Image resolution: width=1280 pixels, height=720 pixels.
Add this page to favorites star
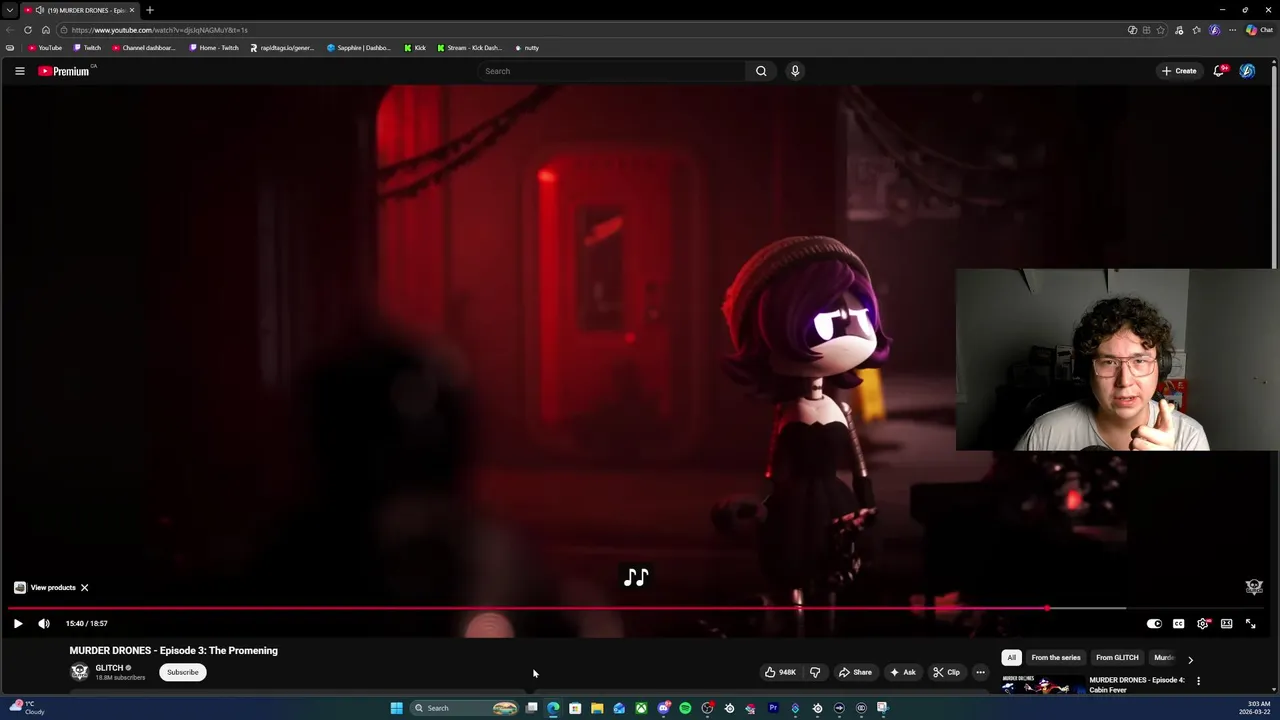(1161, 30)
